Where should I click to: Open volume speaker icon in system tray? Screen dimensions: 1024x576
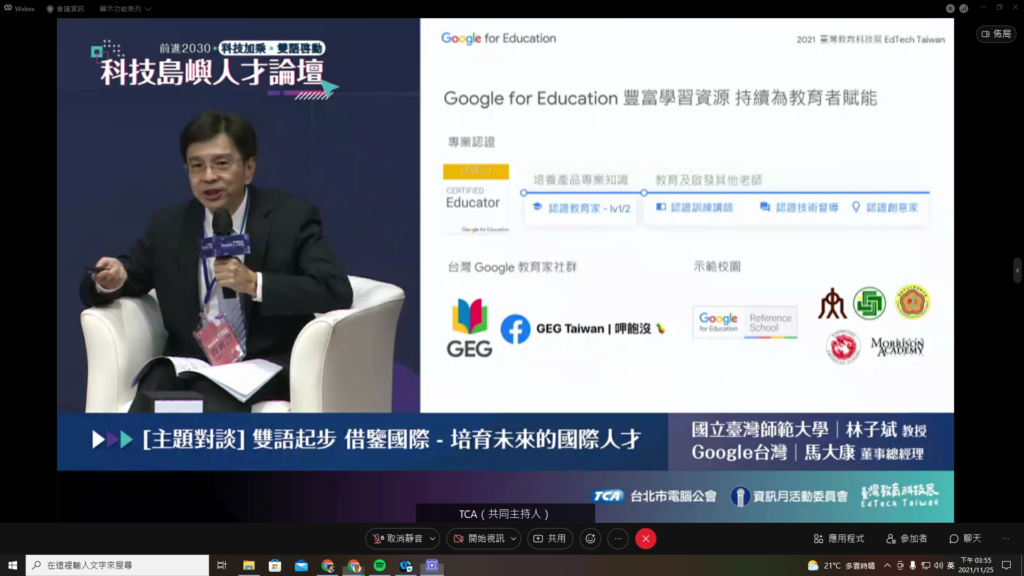pos(938,566)
